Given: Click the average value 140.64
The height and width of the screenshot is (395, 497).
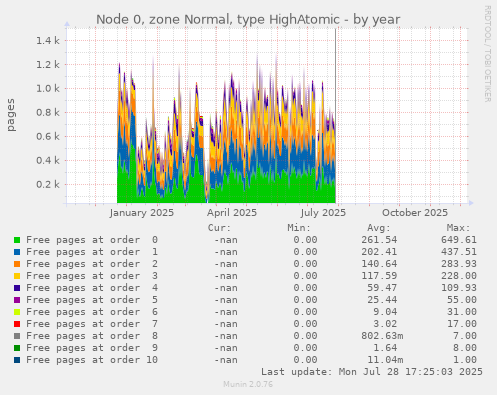Looking at the screenshot, I should [379, 264].
